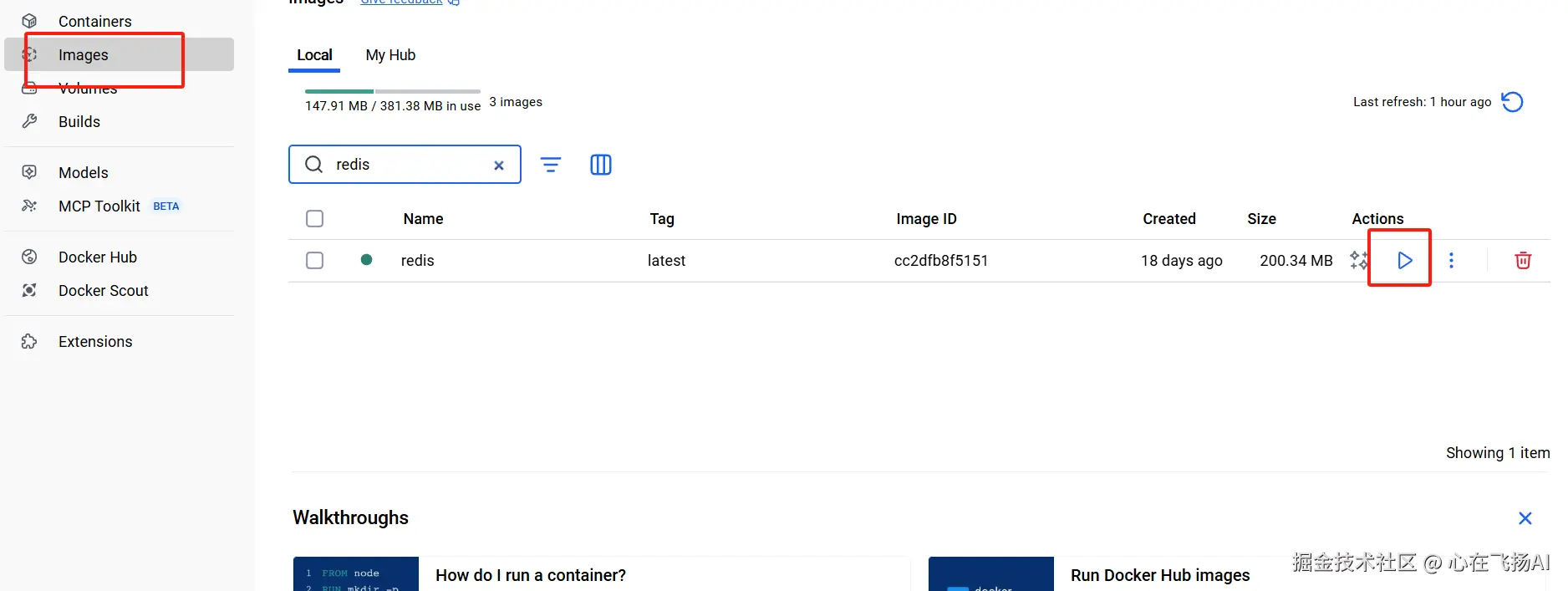Screen dimensions: 1568x591
Task: Switch to the Local tab
Action: pos(314,55)
